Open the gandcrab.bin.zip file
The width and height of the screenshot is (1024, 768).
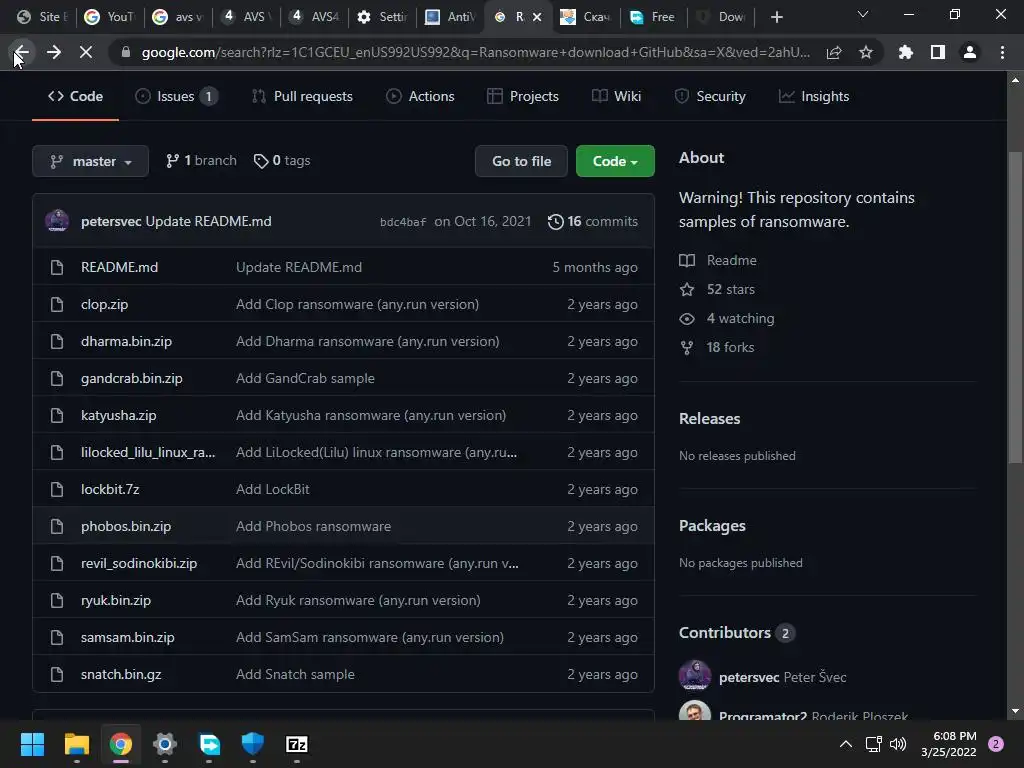[x=132, y=378]
